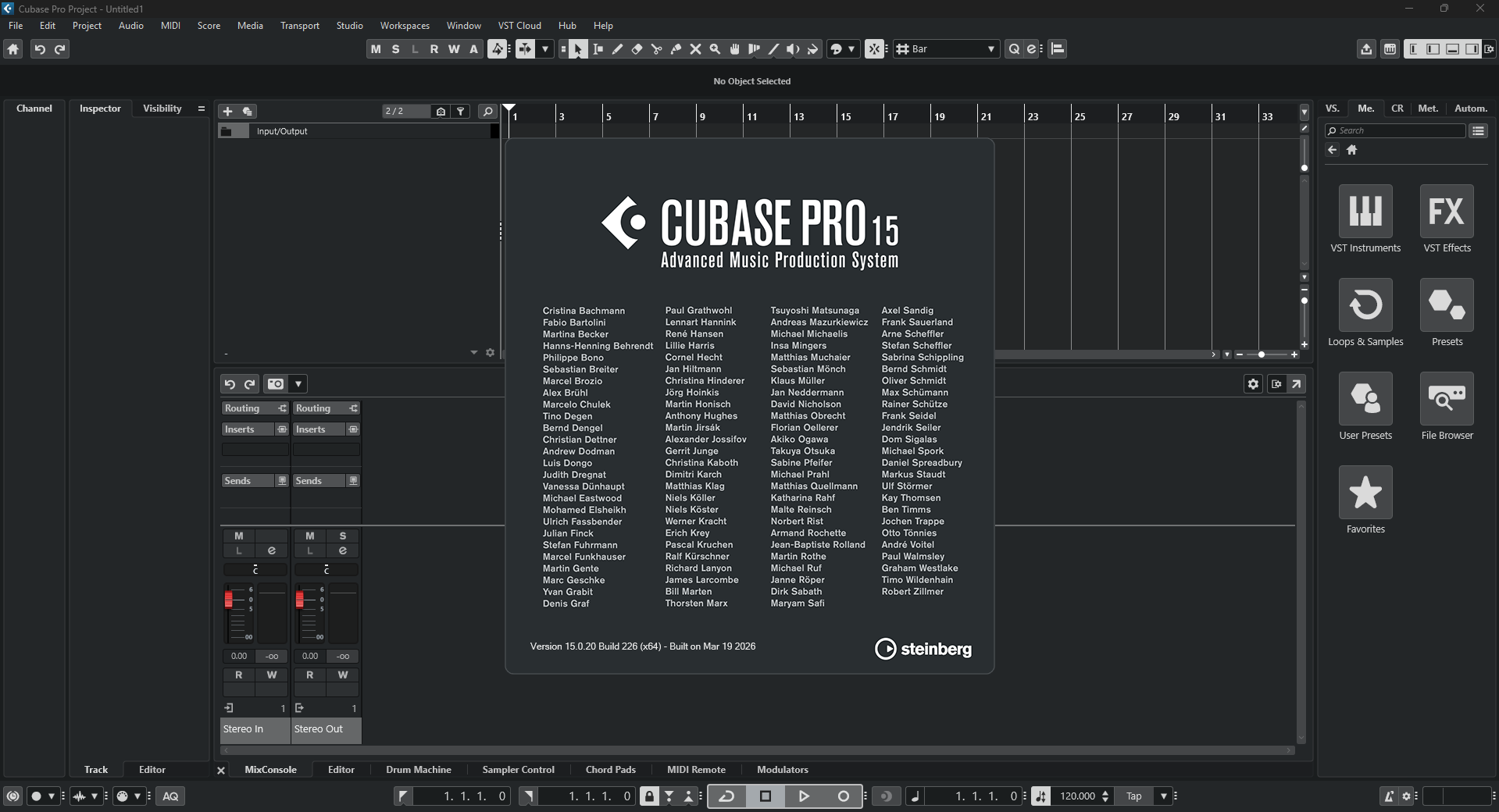Open the File Browser tile
The width and height of the screenshot is (1499, 812).
point(1447,398)
